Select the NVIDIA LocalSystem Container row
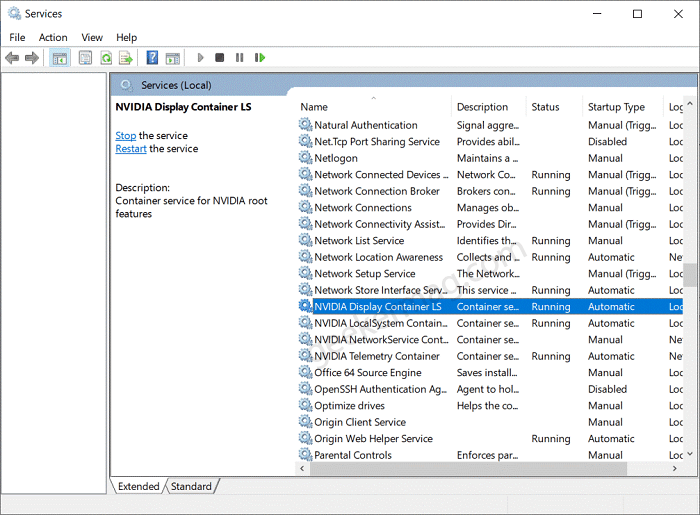The height and width of the screenshot is (515, 700). pyautogui.click(x=490, y=323)
